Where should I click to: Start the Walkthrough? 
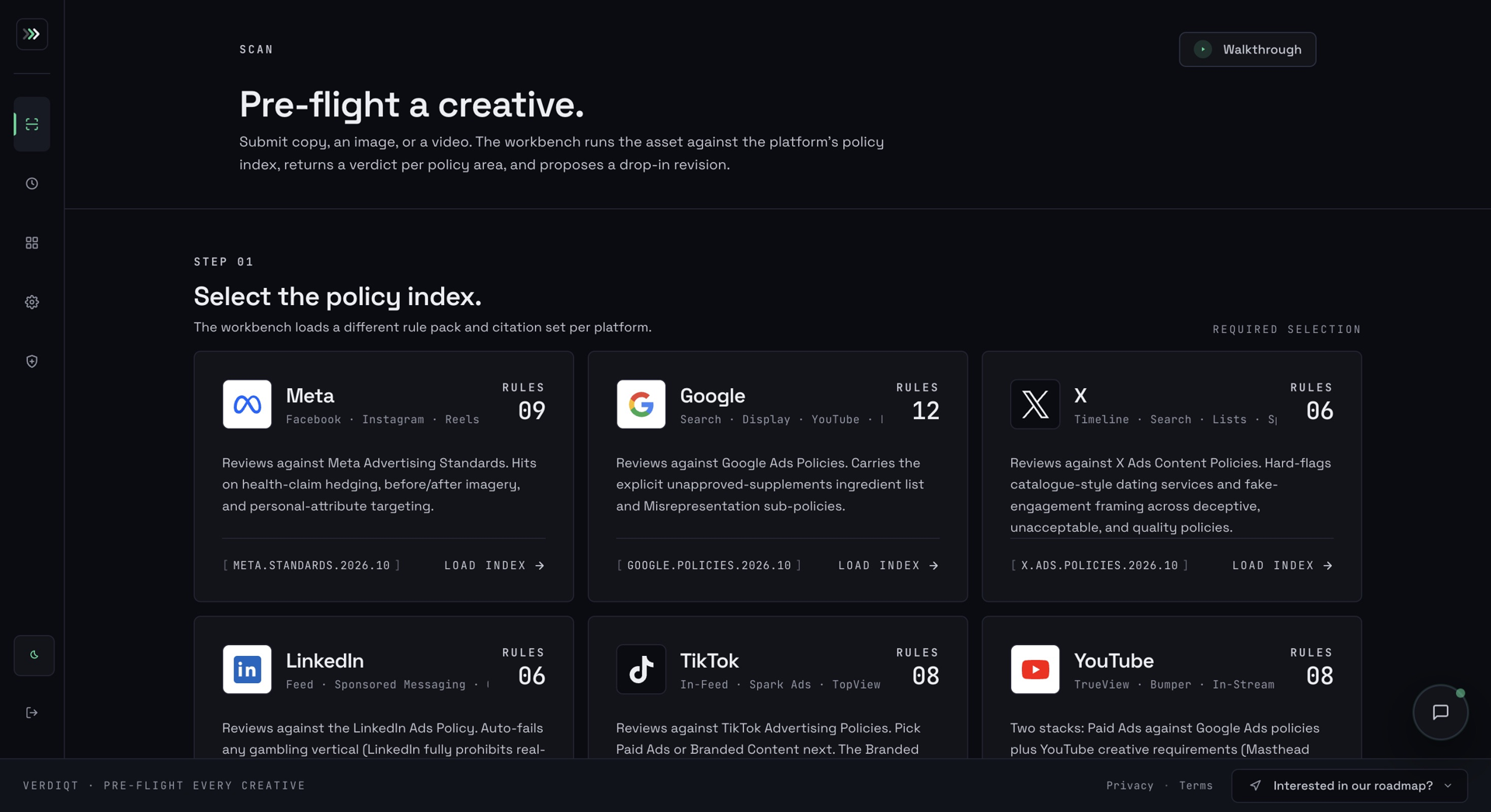1247,50
